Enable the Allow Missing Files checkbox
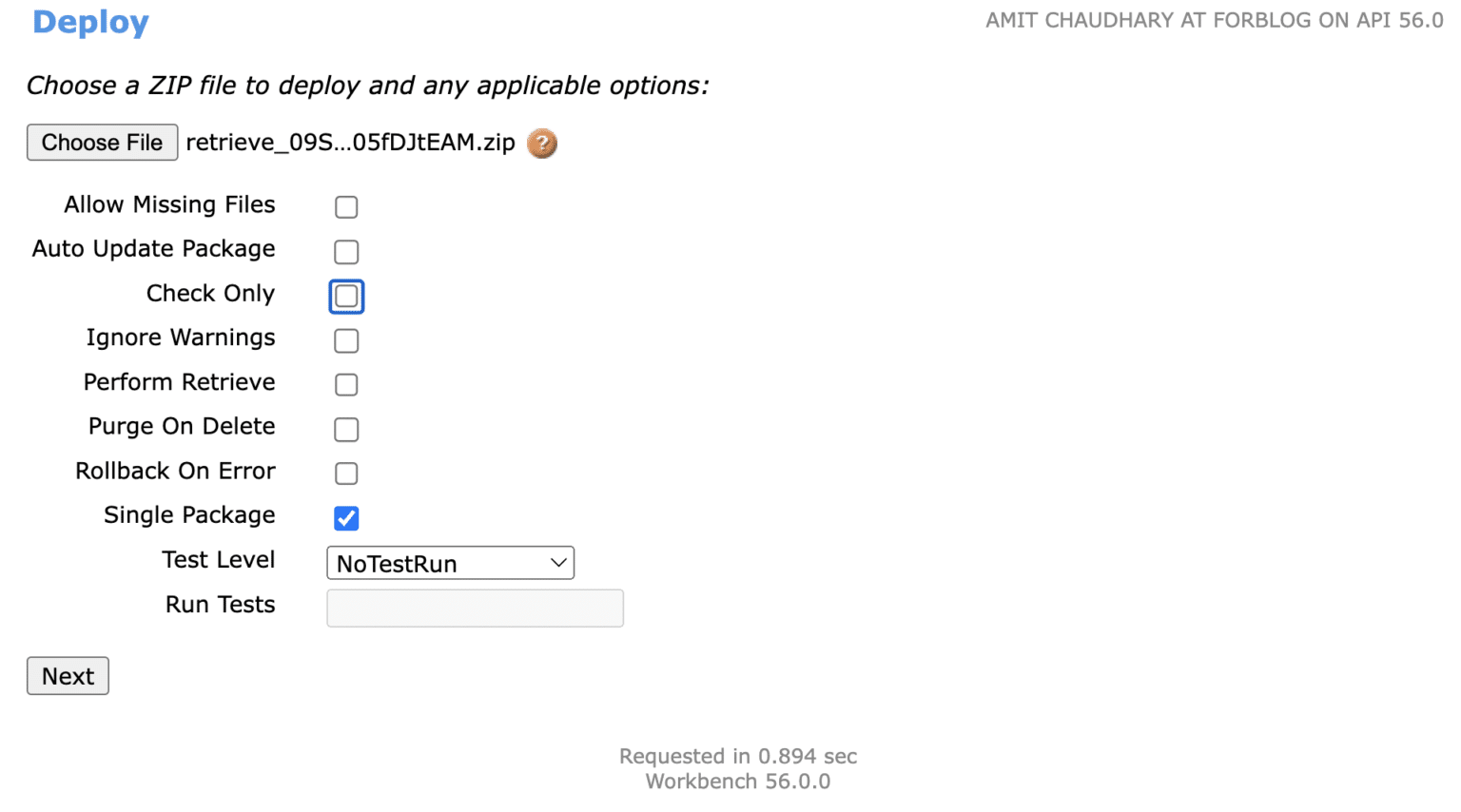This screenshot has width=1461, height=812. (x=346, y=206)
